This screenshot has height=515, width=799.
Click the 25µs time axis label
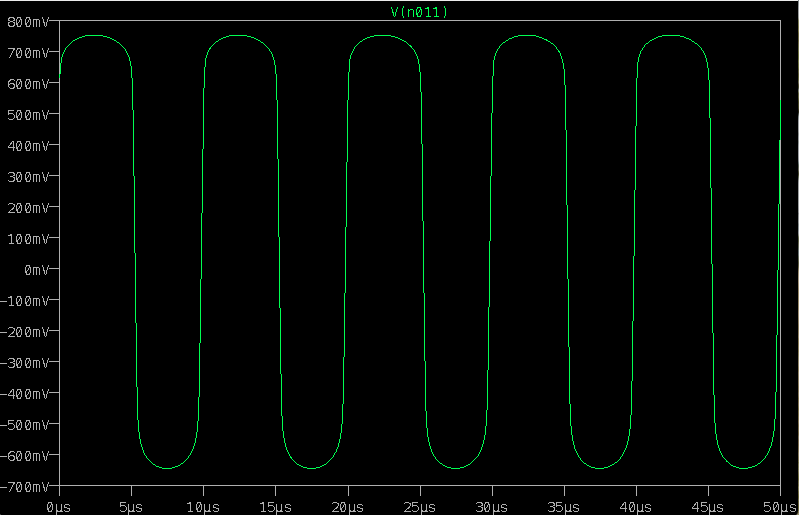coord(419,507)
